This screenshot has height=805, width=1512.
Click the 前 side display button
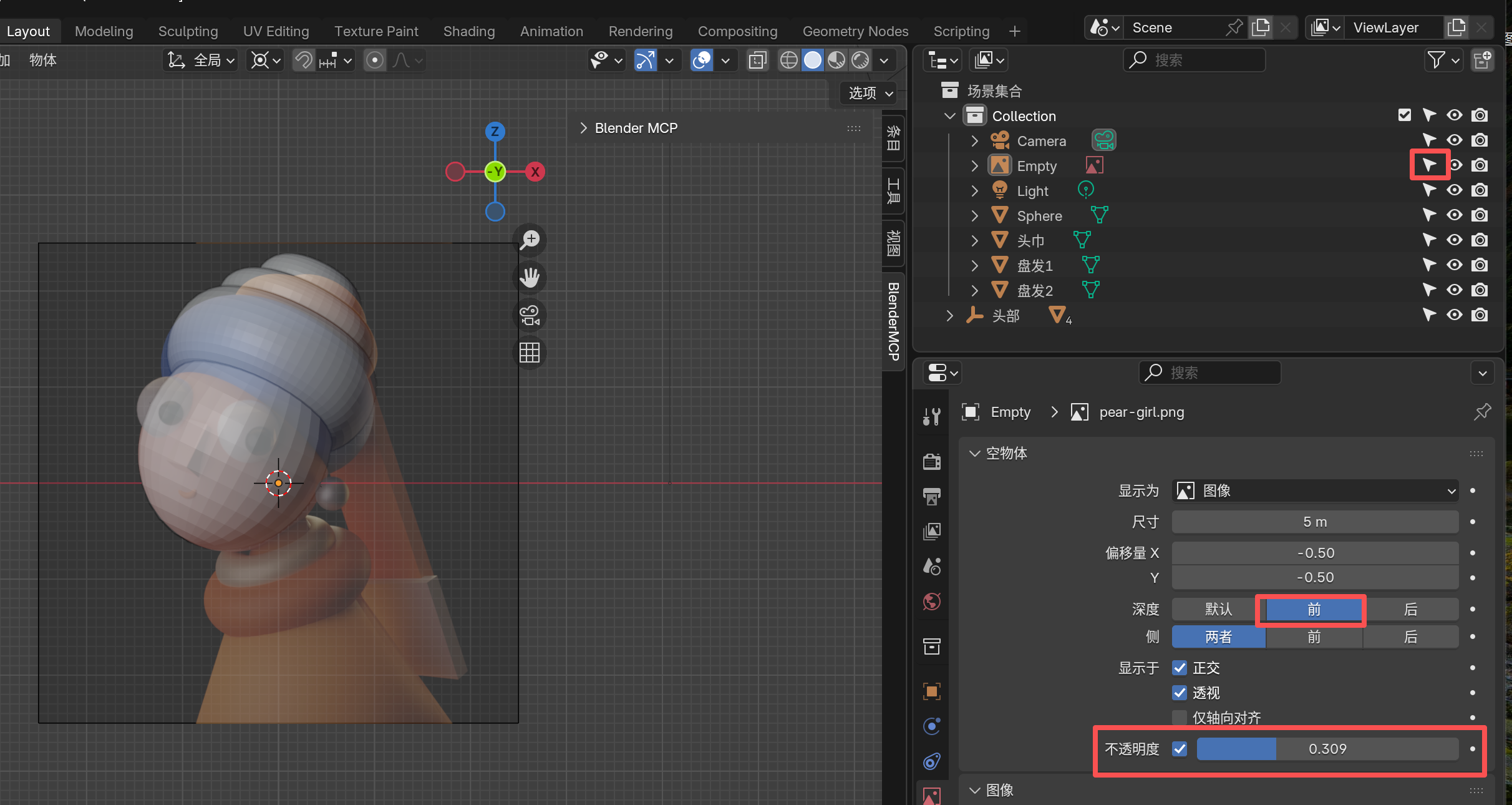(1313, 637)
